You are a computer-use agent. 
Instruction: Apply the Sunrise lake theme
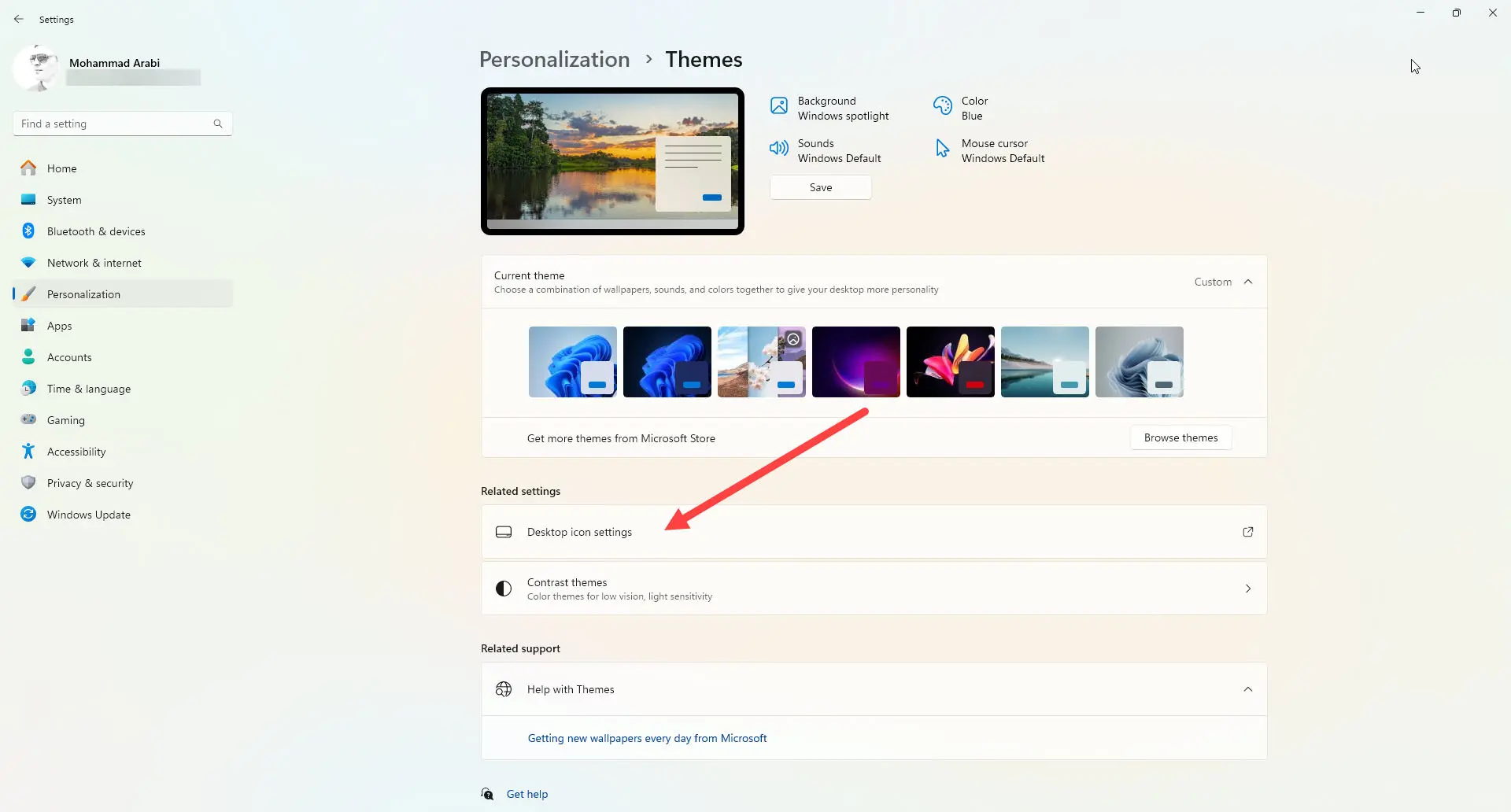[x=1045, y=362]
